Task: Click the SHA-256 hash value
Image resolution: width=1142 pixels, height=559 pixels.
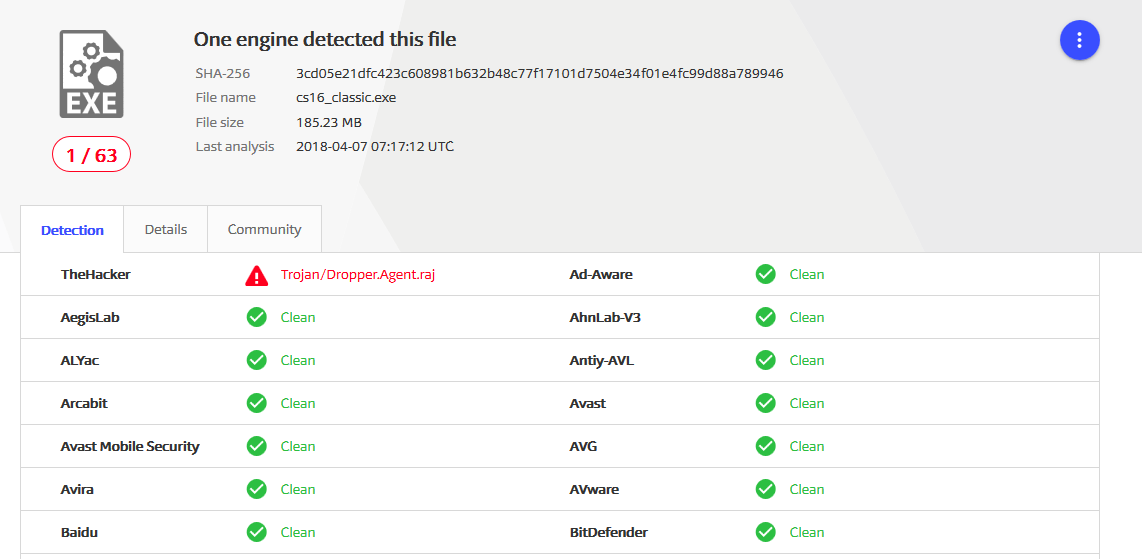Action: [540, 74]
